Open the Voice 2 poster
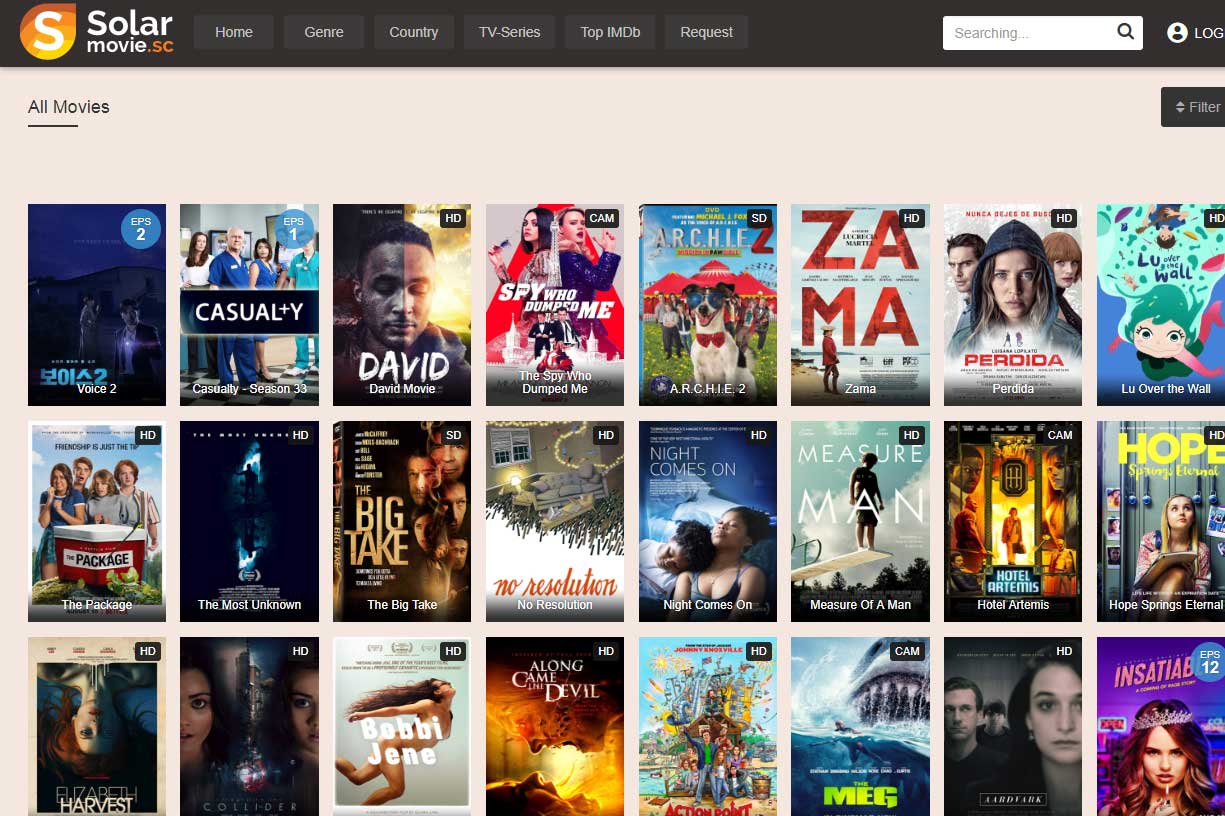Screen dimensions: 1225x816 point(97,305)
